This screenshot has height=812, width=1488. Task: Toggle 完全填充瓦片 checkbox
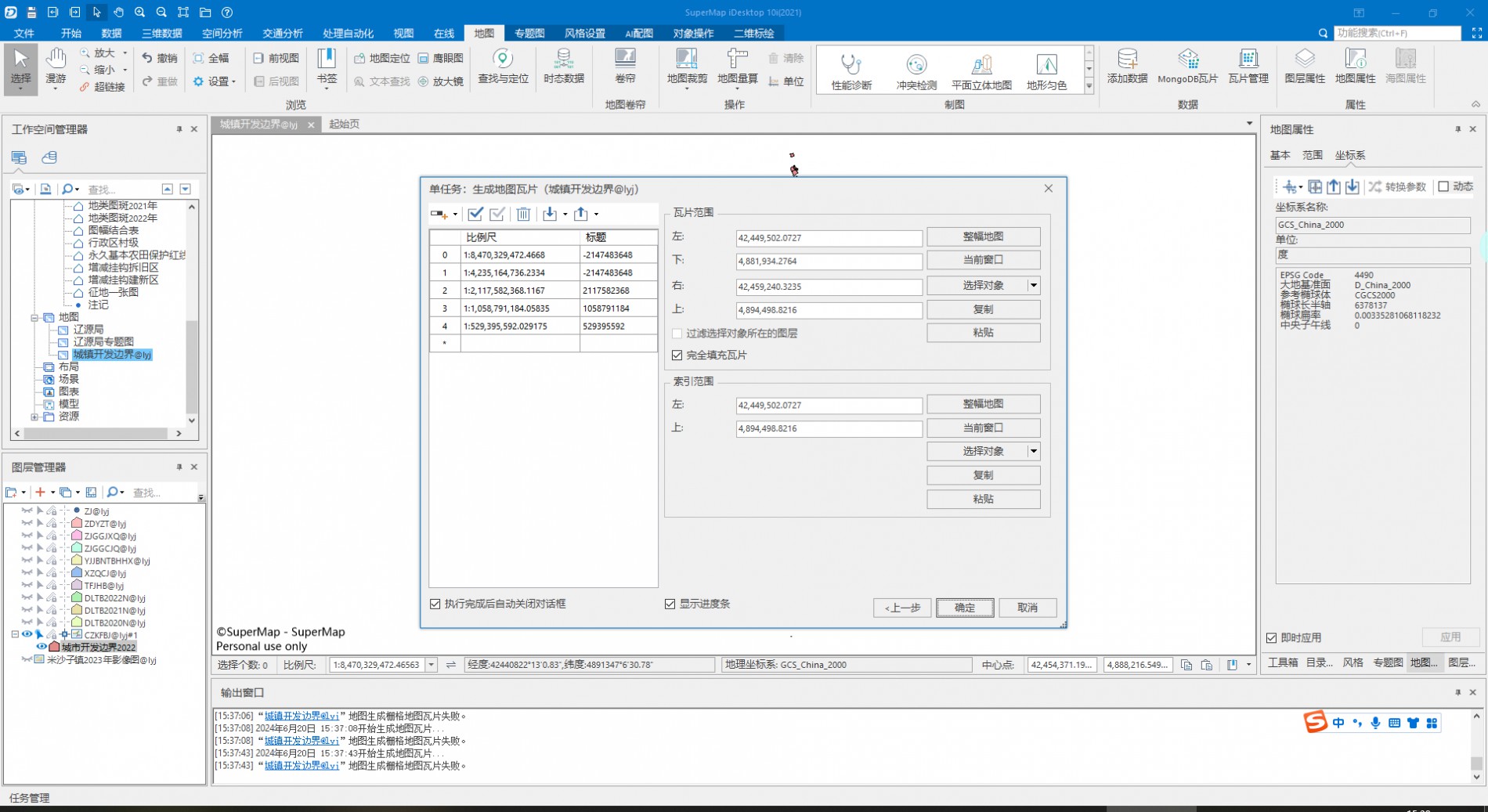(677, 355)
